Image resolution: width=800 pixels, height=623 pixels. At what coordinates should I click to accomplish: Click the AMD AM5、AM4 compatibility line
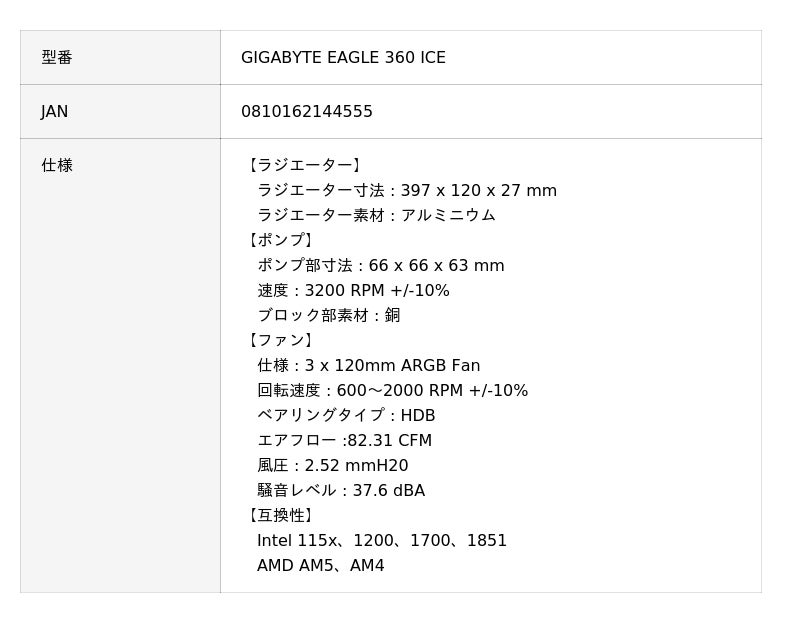pos(321,566)
